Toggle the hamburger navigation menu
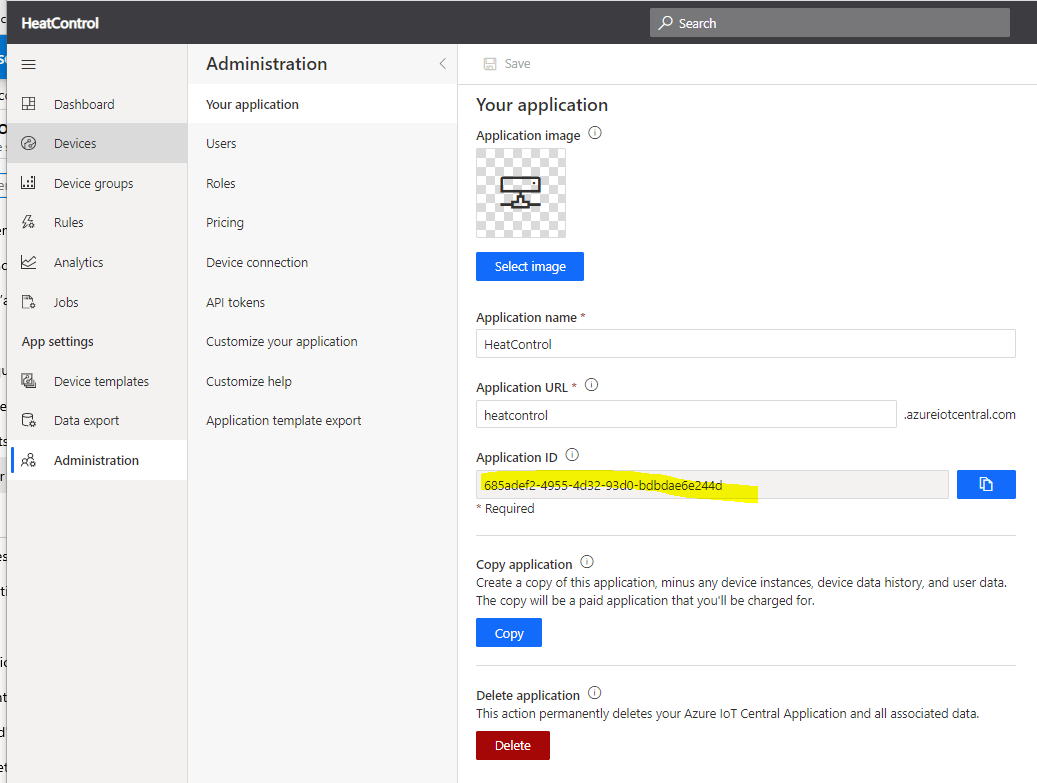The height and width of the screenshot is (783, 1037). point(28,64)
